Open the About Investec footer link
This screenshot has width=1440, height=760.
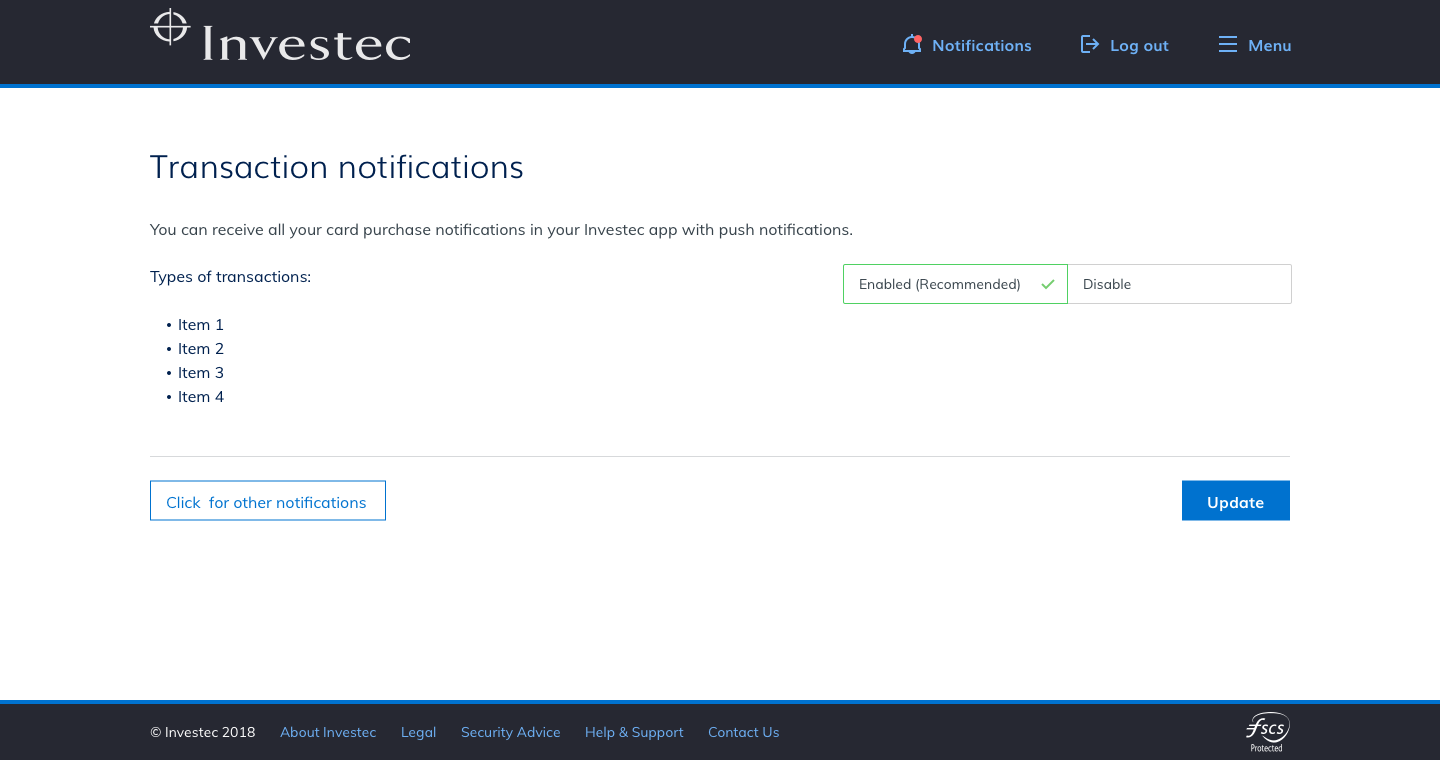[x=328, y=732]
